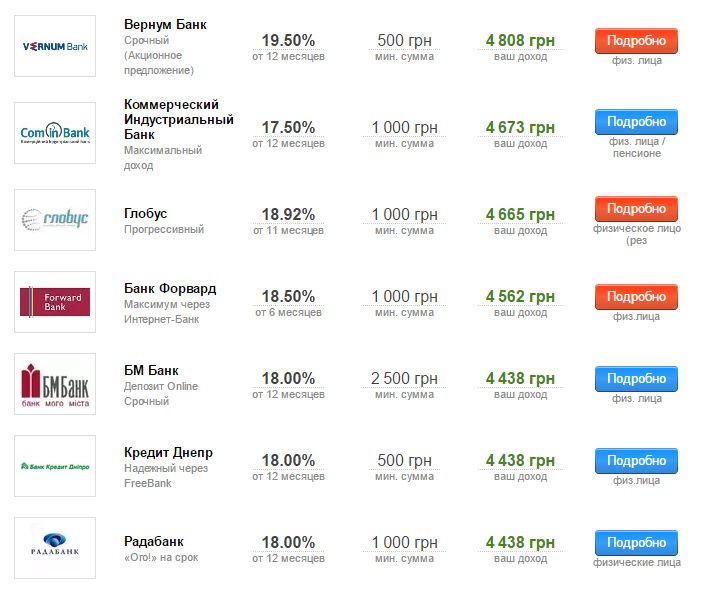Click the orange Подробно button for Вернум Банк
The image size is (703, 591).
636,41
